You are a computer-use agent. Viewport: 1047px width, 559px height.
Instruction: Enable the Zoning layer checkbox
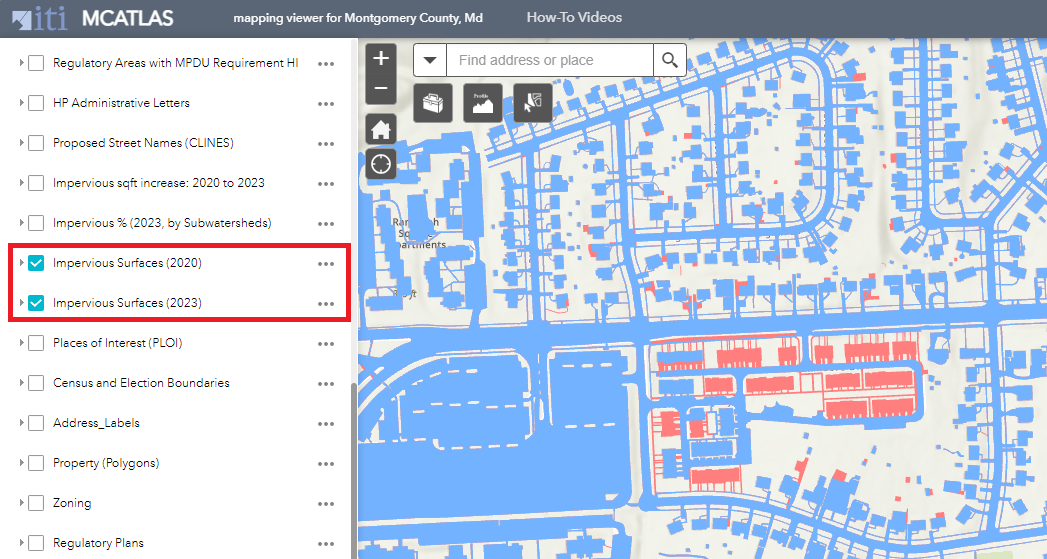(36, 503)
